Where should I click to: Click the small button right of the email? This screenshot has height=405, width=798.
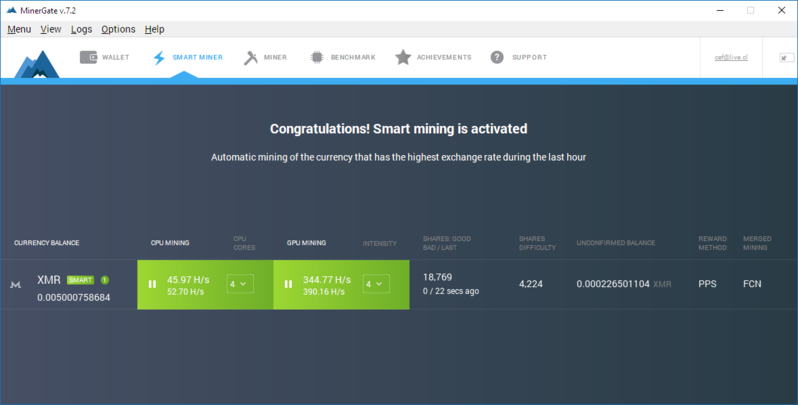[785, 58]
